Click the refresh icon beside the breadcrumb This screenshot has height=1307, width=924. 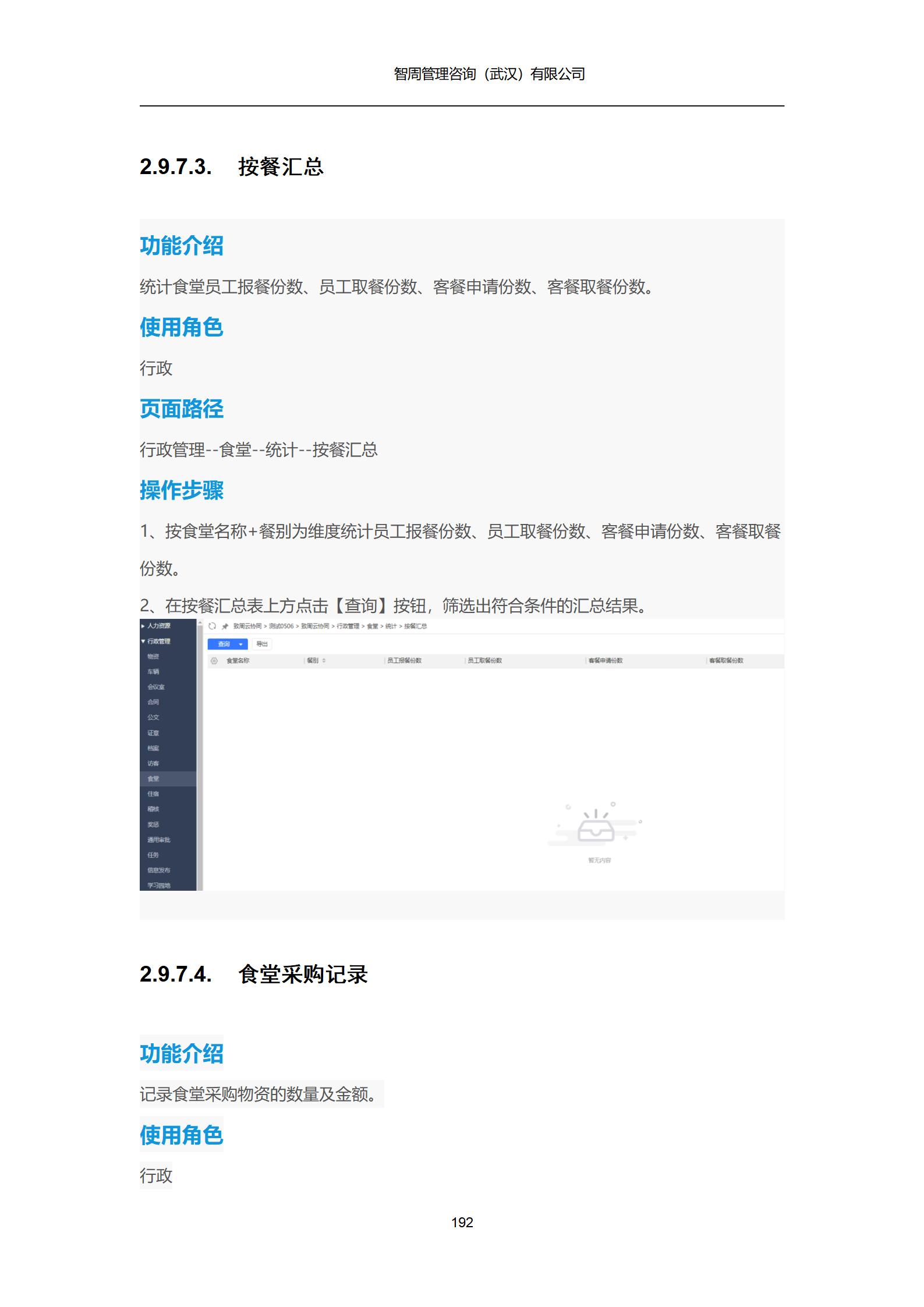tap(213, 626)
